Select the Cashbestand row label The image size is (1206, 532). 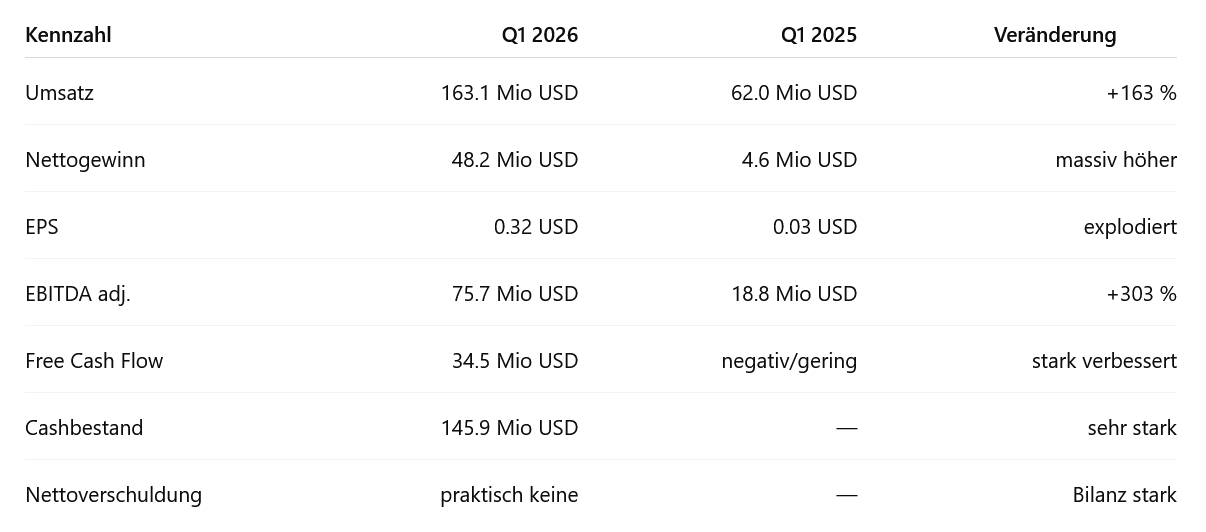84,428
